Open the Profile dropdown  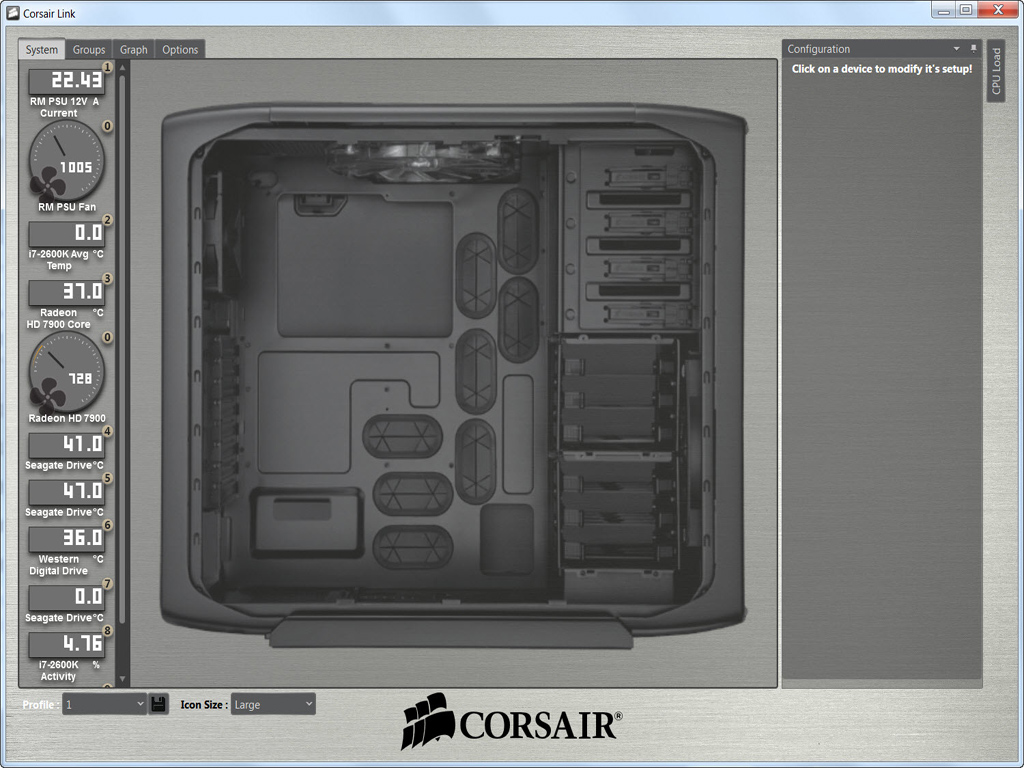click(x=104, y=704)
